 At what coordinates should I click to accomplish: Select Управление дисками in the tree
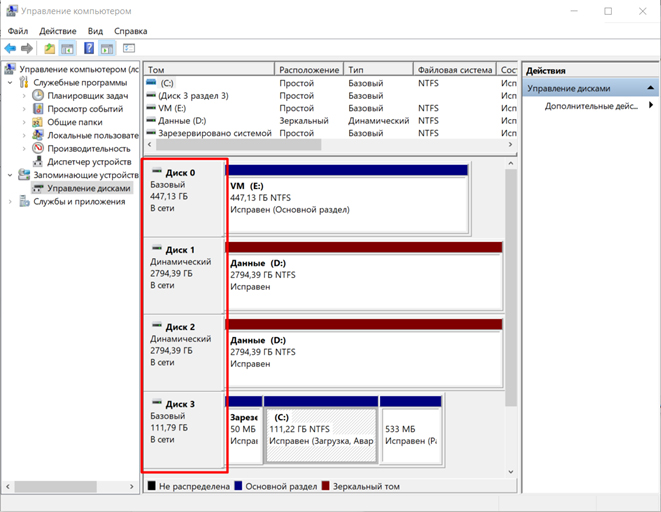point(89,188)
